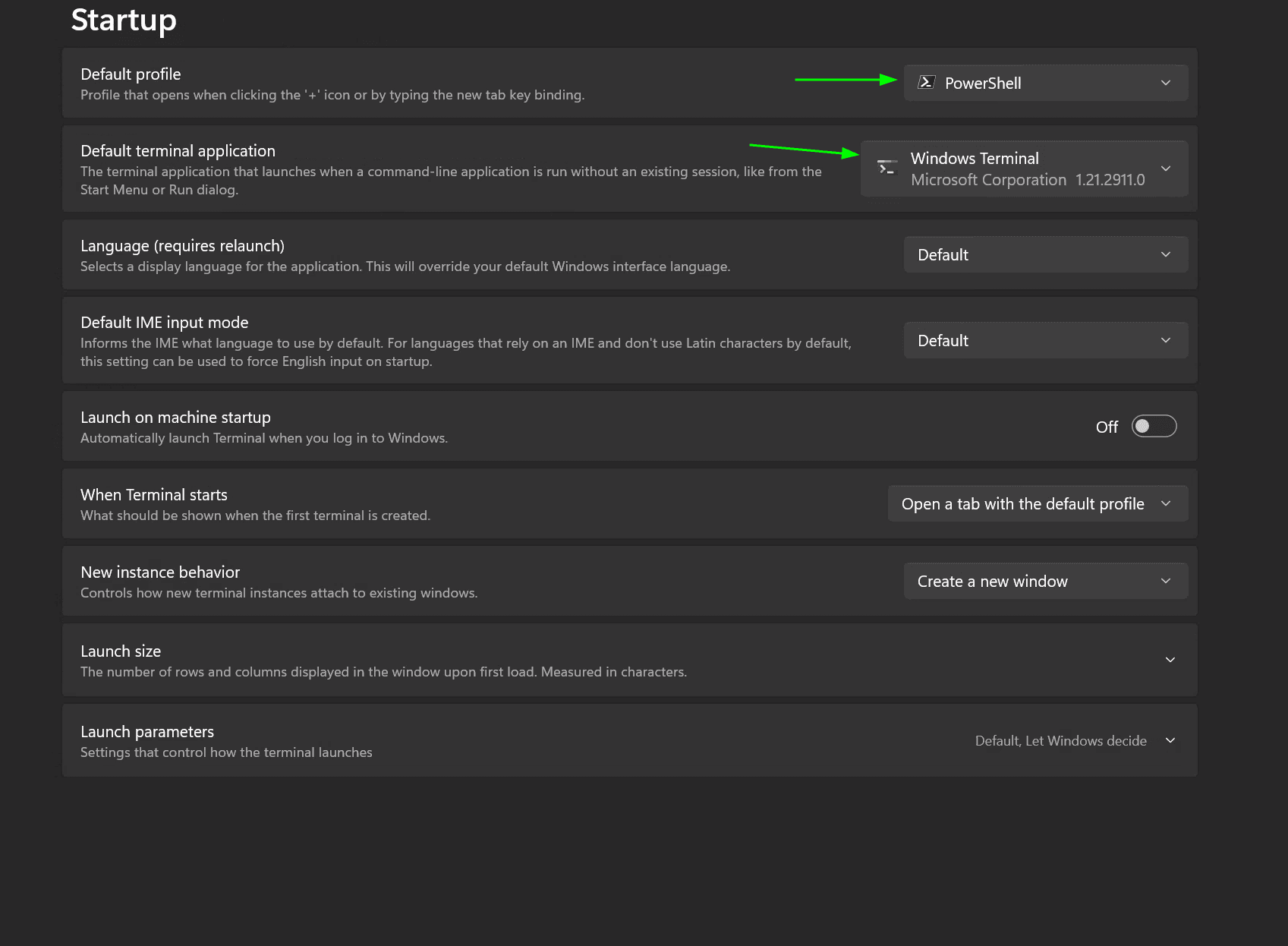Click the 'Default IME input mode' label
The height and width of the screenshot is (946, 1288).
pyautogui.click(x=164, y=323)
